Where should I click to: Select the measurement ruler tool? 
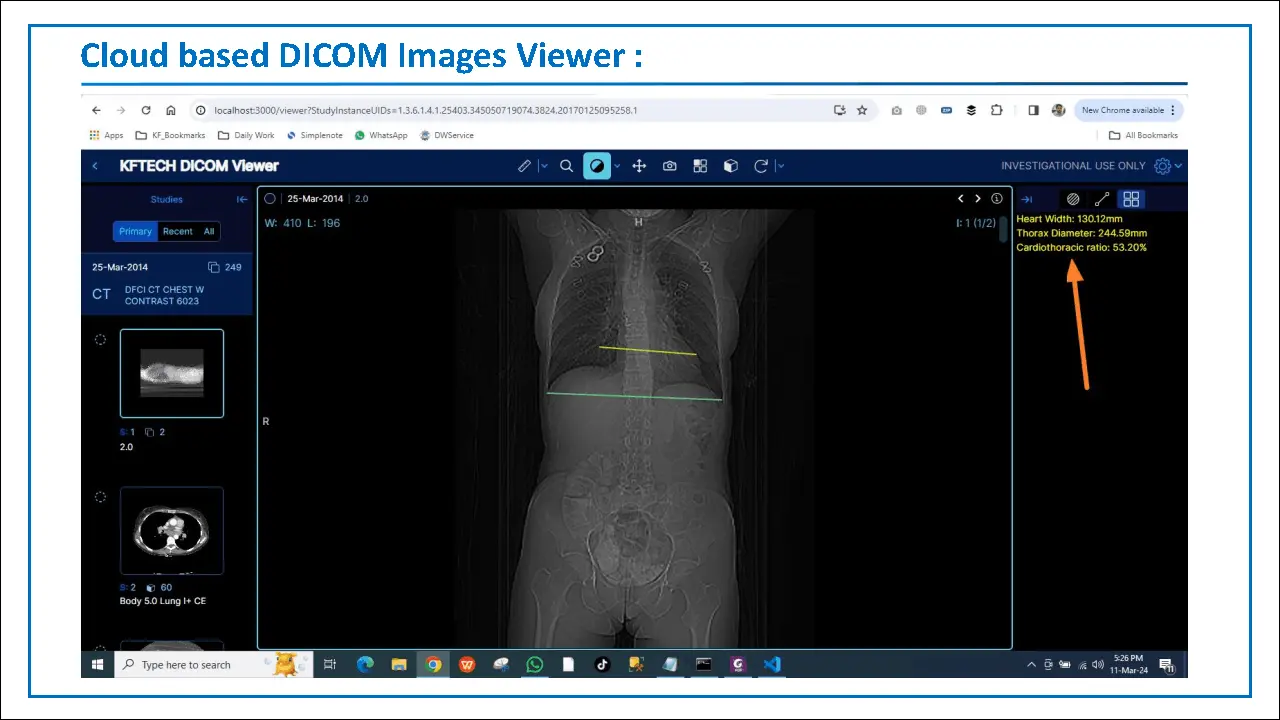(x=524, y=166)
